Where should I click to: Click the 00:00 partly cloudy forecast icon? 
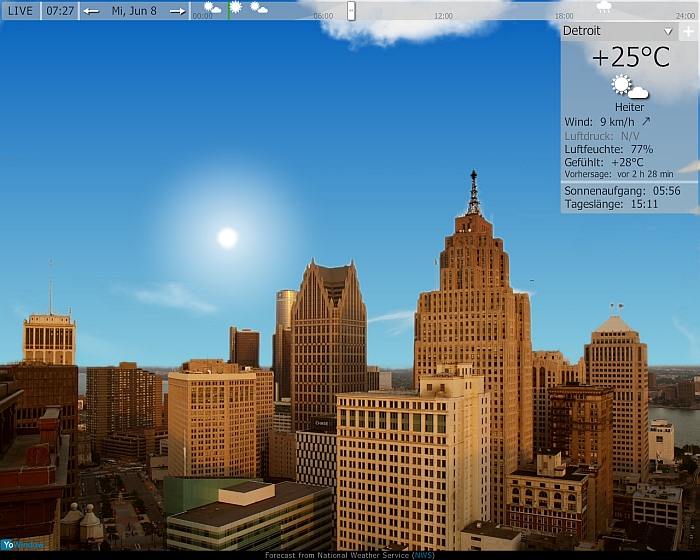coord(212,8)
